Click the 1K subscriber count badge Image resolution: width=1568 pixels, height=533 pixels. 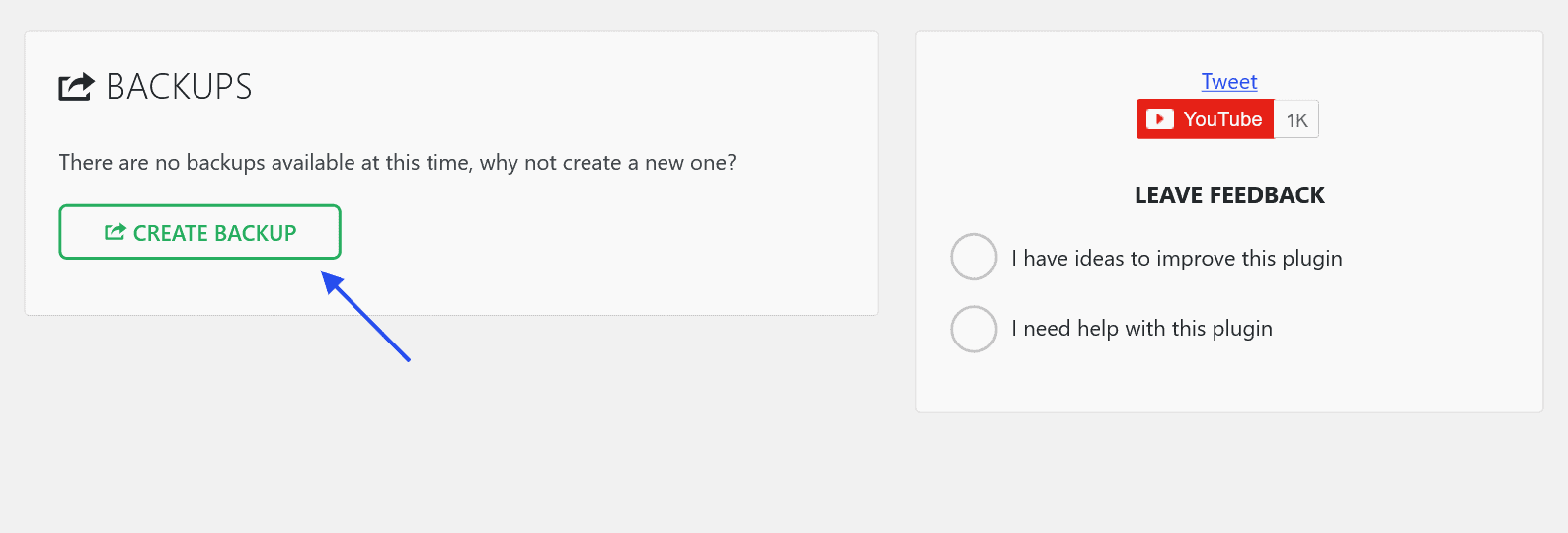point(1296,120)
